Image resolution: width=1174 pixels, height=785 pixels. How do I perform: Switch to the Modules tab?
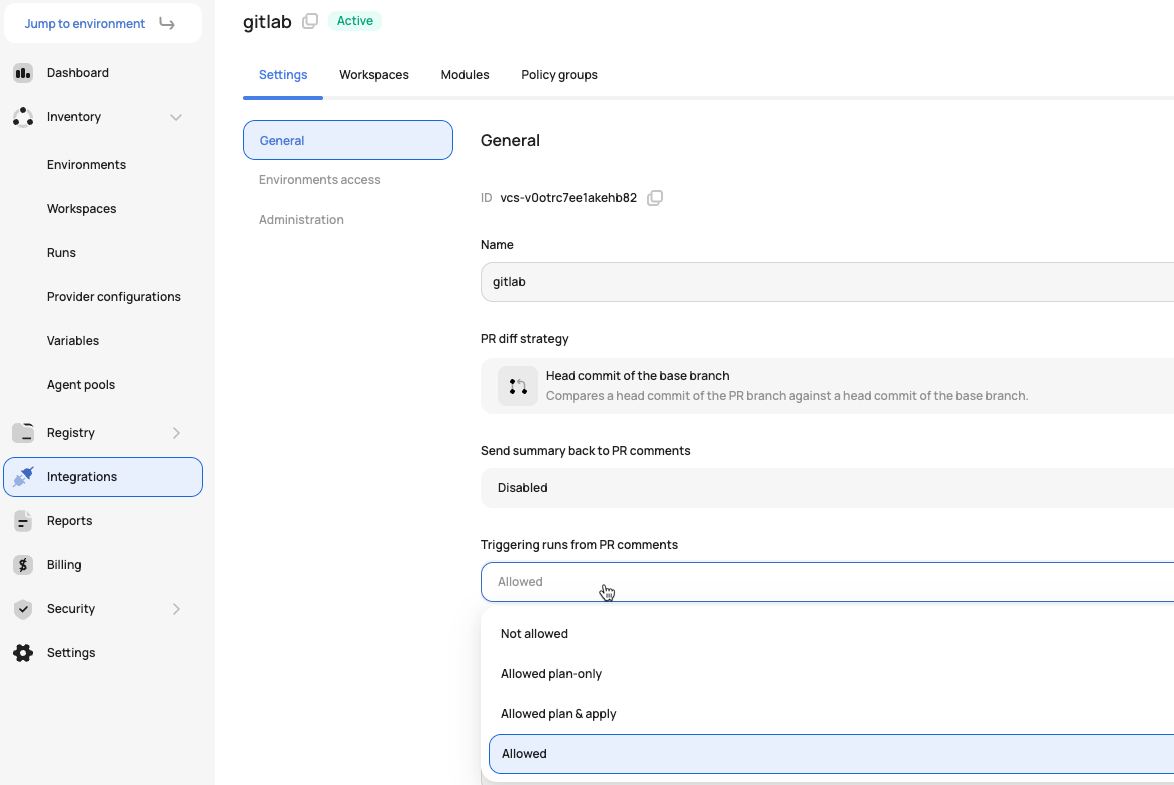(465, 75)
